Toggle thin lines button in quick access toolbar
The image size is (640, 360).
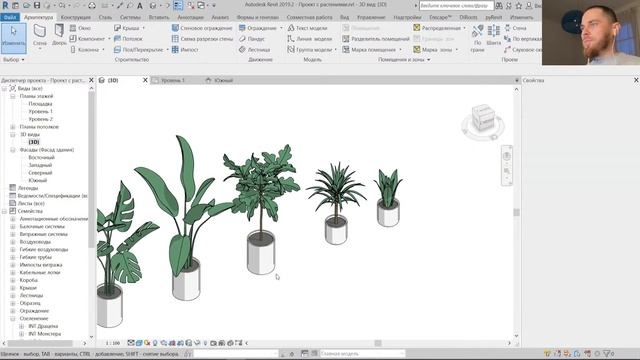pos(178,6)
